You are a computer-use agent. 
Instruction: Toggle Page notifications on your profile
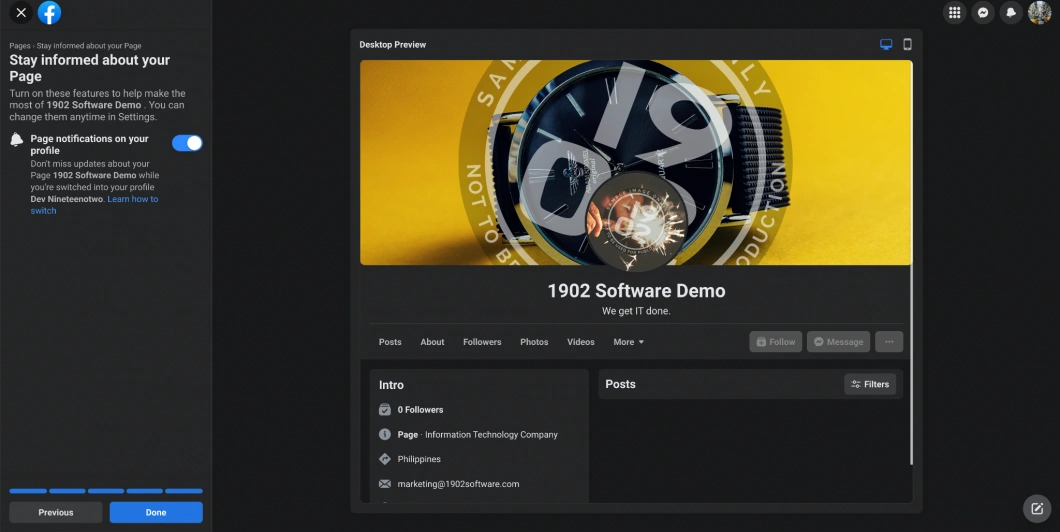pos(187,143)
